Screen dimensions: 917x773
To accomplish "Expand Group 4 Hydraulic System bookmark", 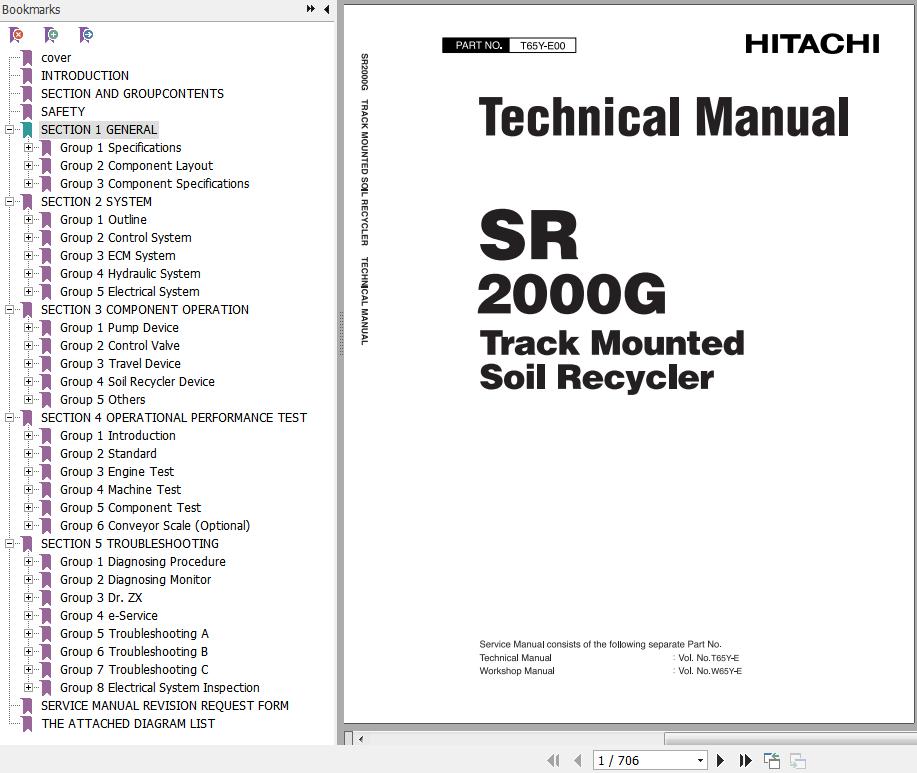I will pos(28,274).
